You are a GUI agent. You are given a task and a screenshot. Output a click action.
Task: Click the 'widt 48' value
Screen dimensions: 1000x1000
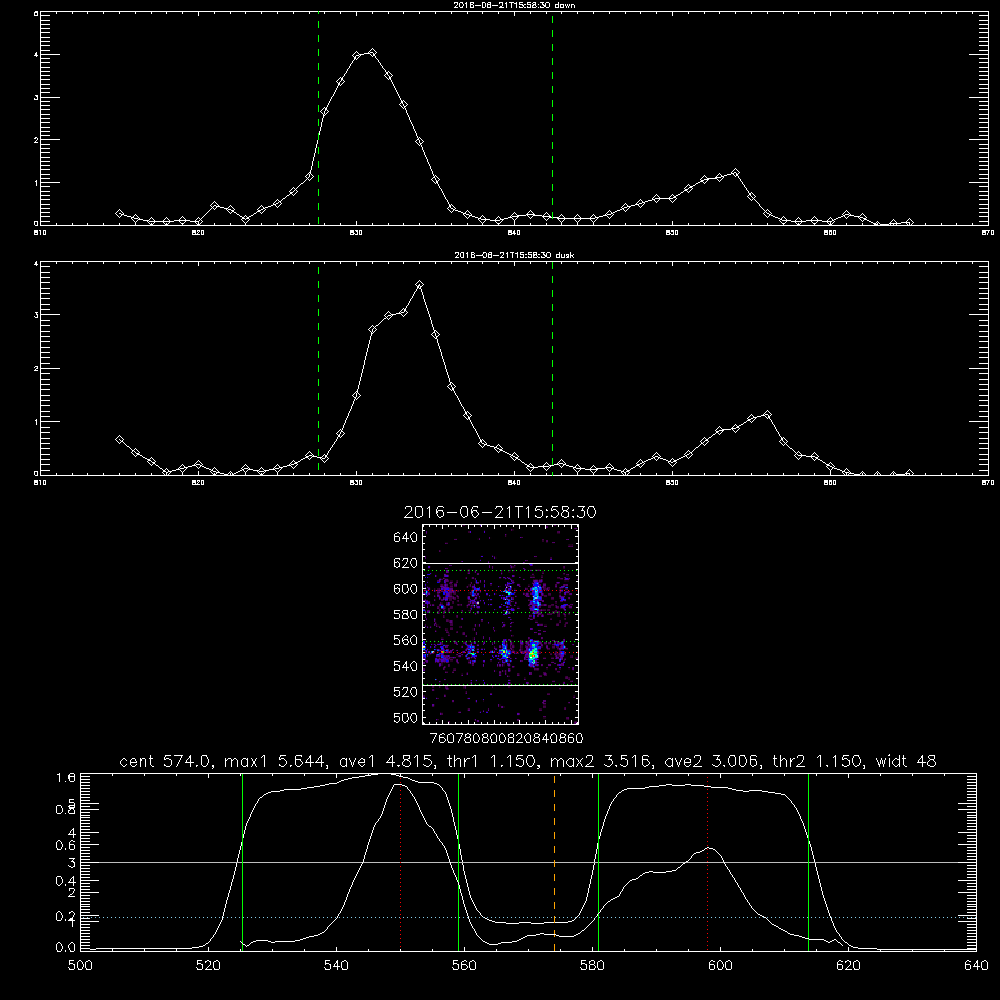[906, 761]
